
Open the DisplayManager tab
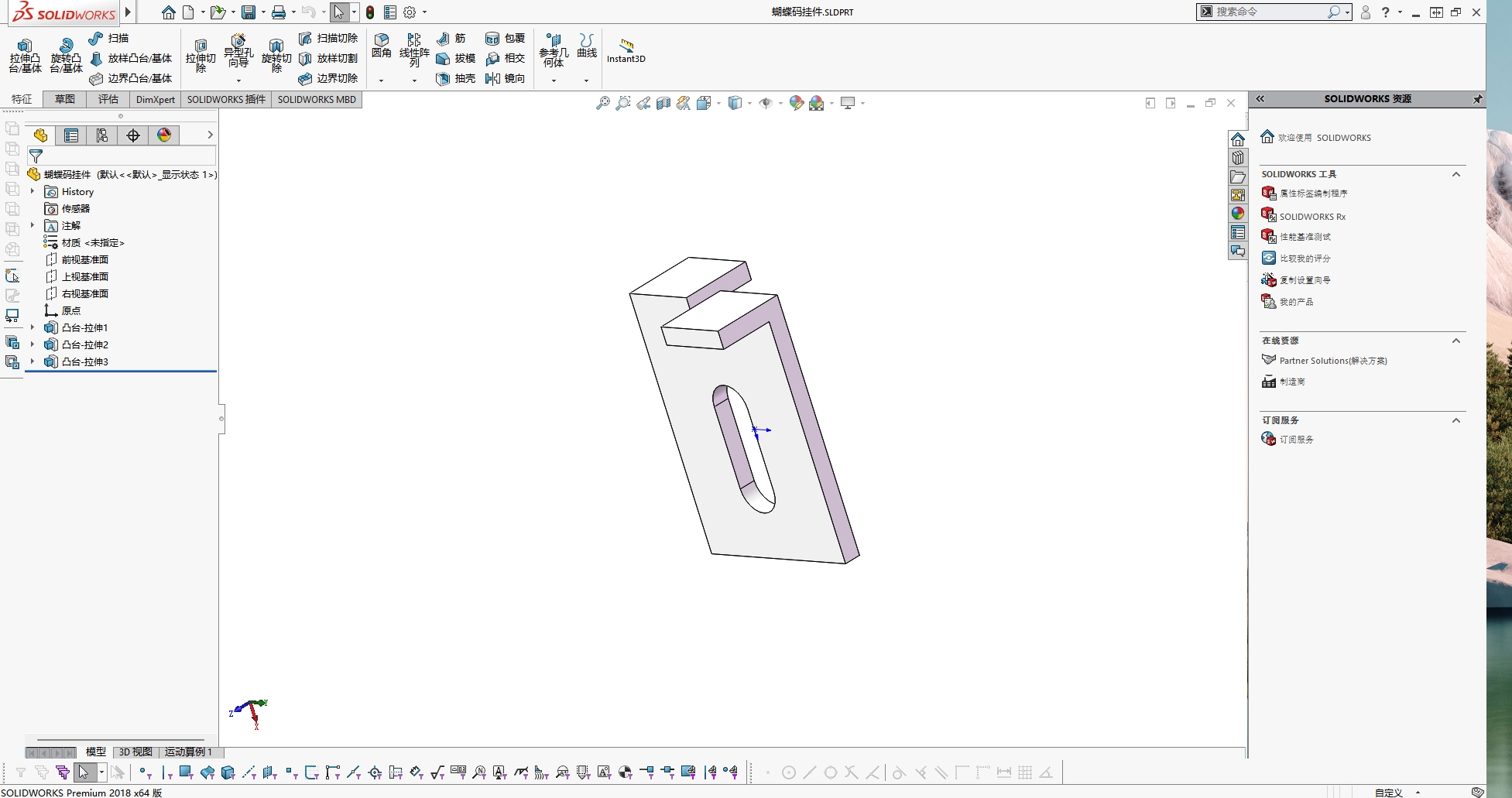pos(164,135)
